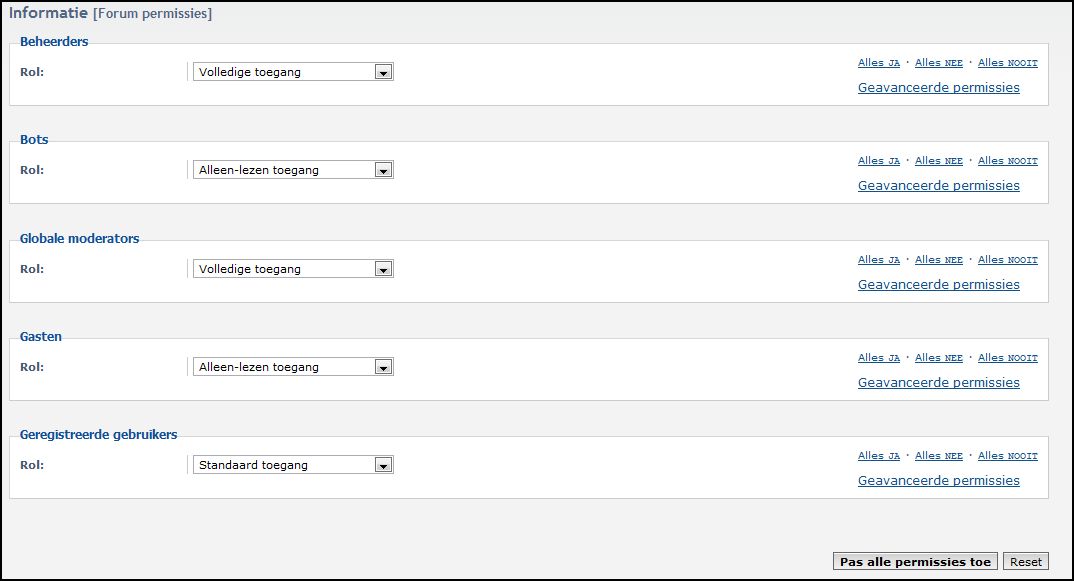Open the Bots role dropdown
The image size is (1074, 581).
tap(292, 170)
